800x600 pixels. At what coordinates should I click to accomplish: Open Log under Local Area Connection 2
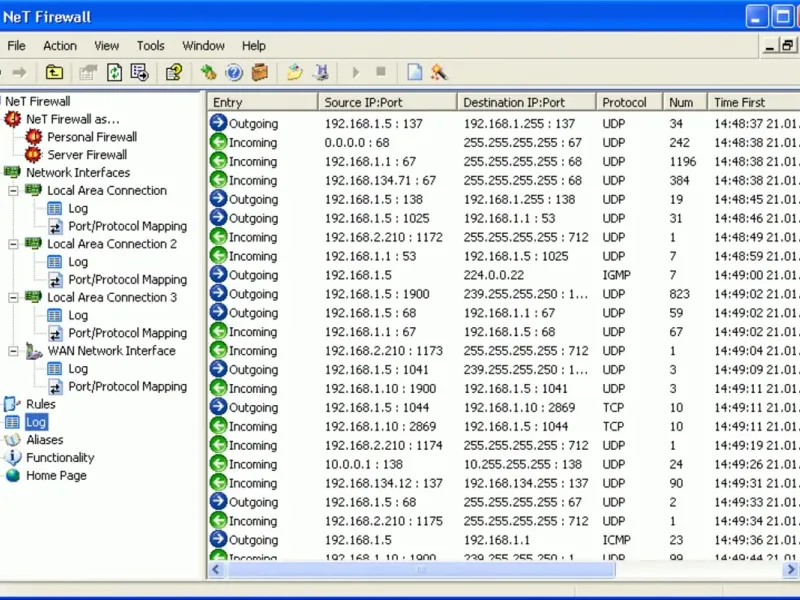[x=78, y=262]
